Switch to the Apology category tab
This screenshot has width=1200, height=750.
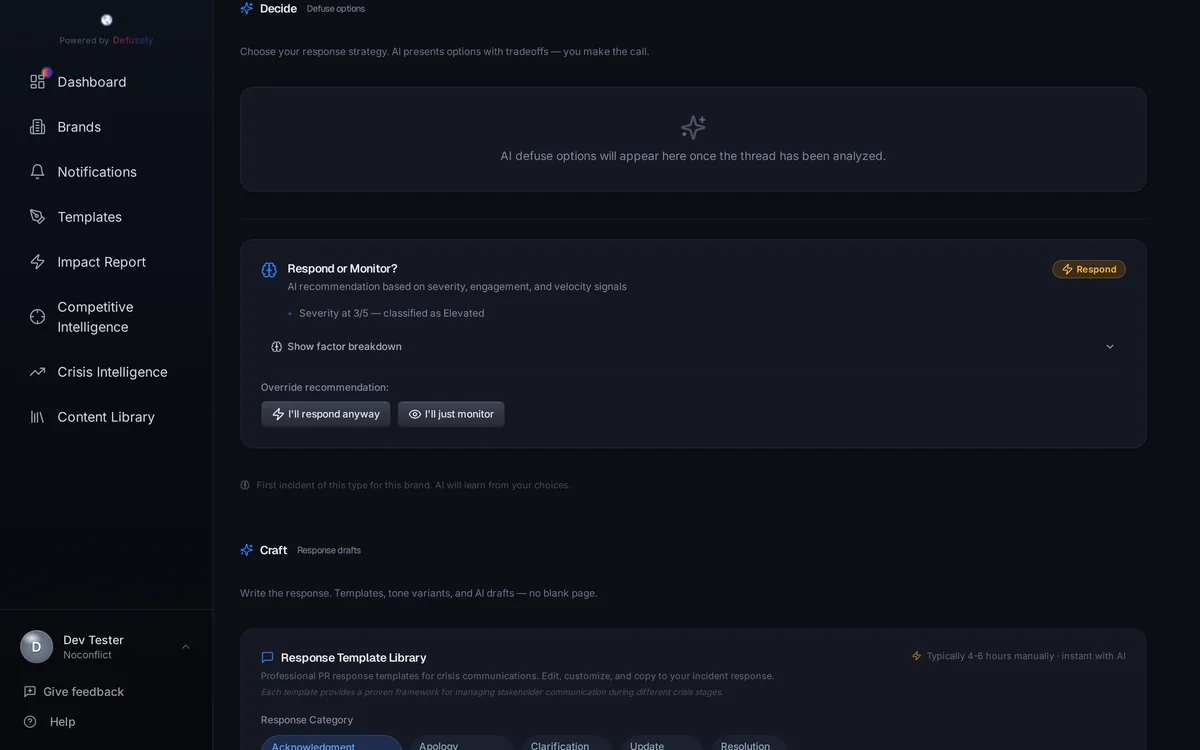click(x=460, y=745)
